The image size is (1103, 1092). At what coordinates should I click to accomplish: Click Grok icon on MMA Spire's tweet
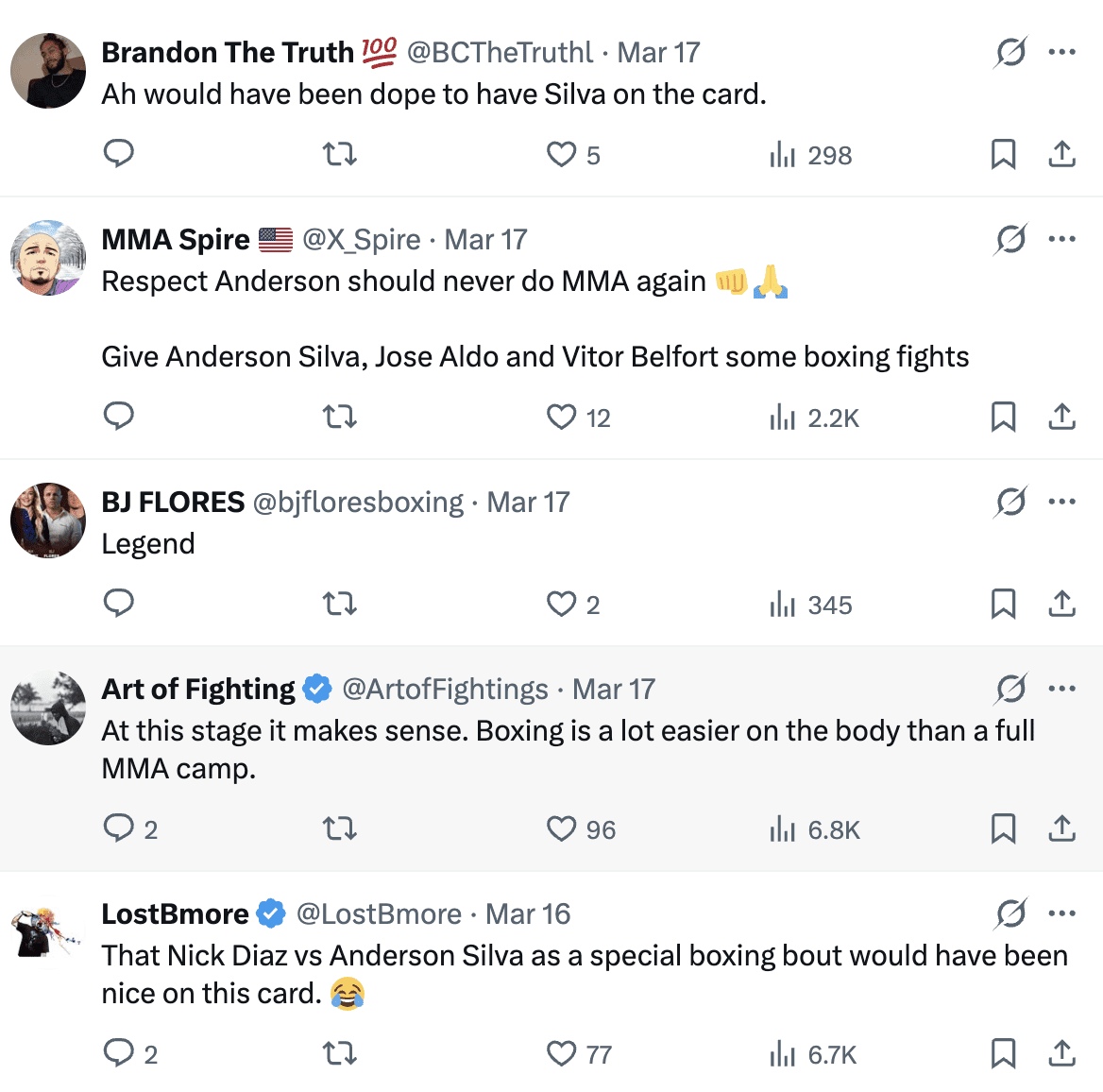pyautogui.click(x=1010, y=240)
